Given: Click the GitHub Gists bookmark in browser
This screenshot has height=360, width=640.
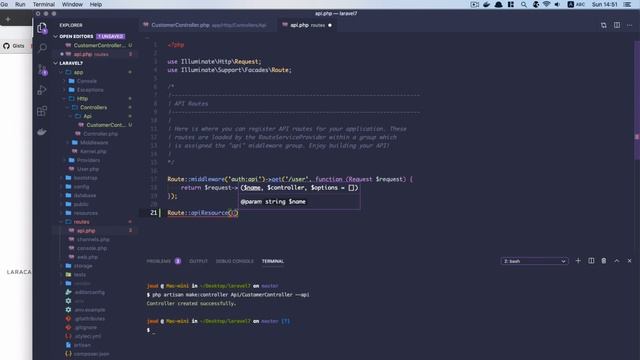Looking at the screenshot, I should pos(14,46).
